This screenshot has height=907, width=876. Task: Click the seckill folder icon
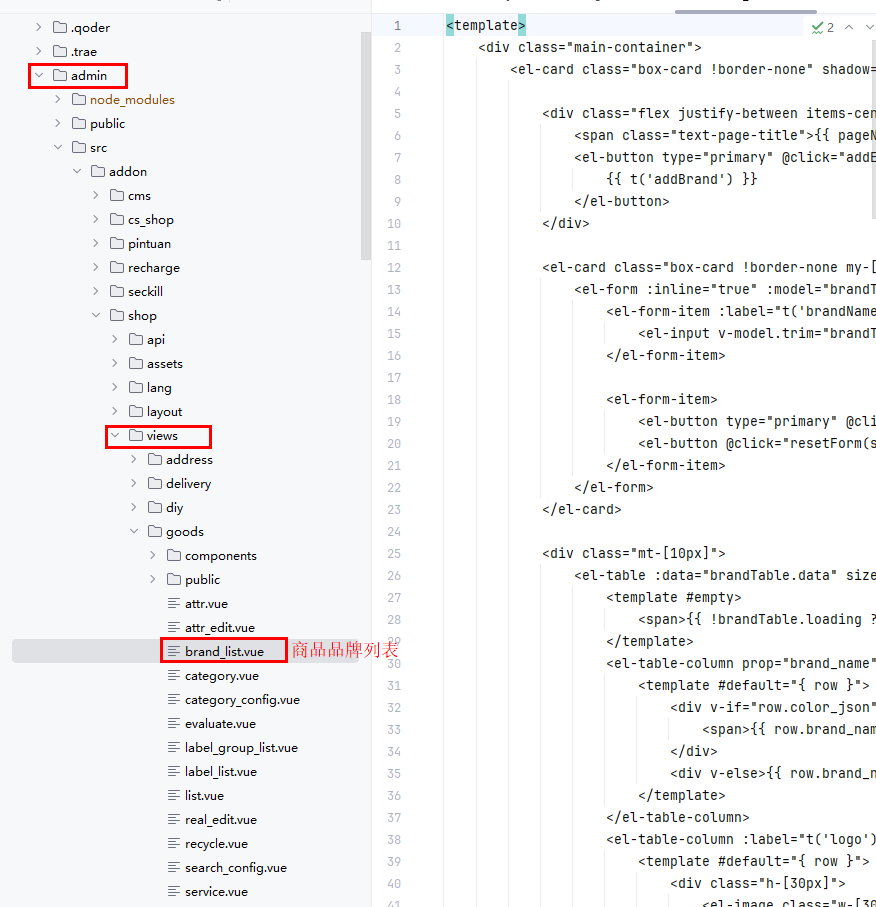(117, 292)
